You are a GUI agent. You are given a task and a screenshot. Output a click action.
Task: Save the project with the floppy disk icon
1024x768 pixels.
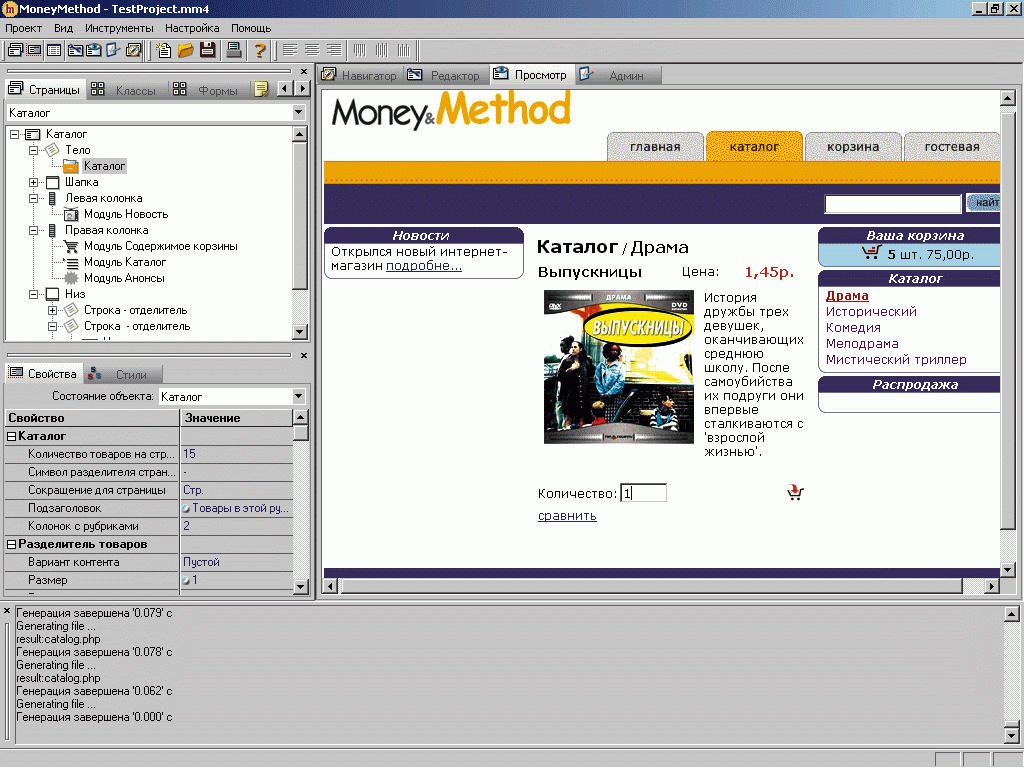point(208,50)
